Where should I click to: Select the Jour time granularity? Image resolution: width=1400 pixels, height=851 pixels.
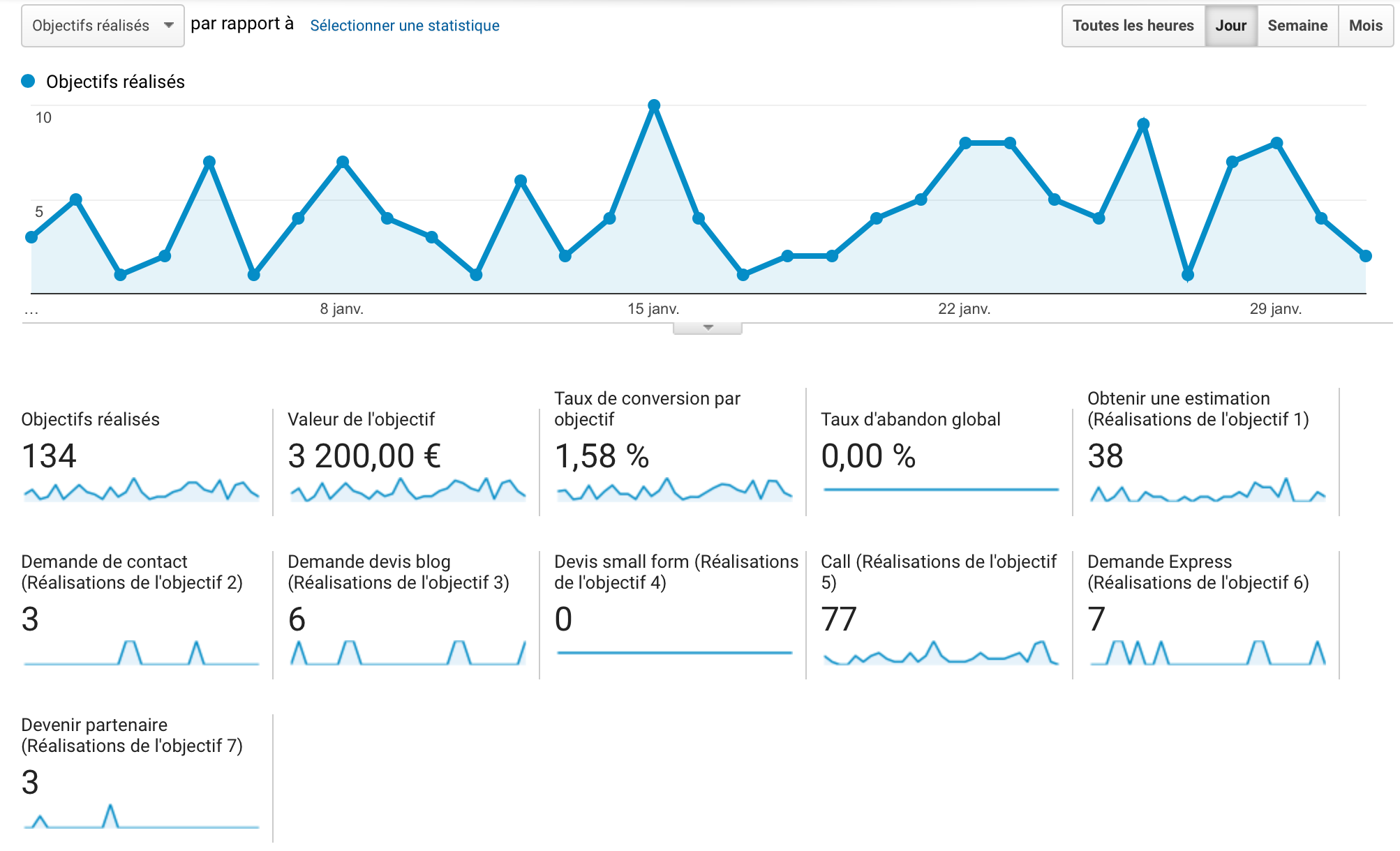tap(1231, 26)
